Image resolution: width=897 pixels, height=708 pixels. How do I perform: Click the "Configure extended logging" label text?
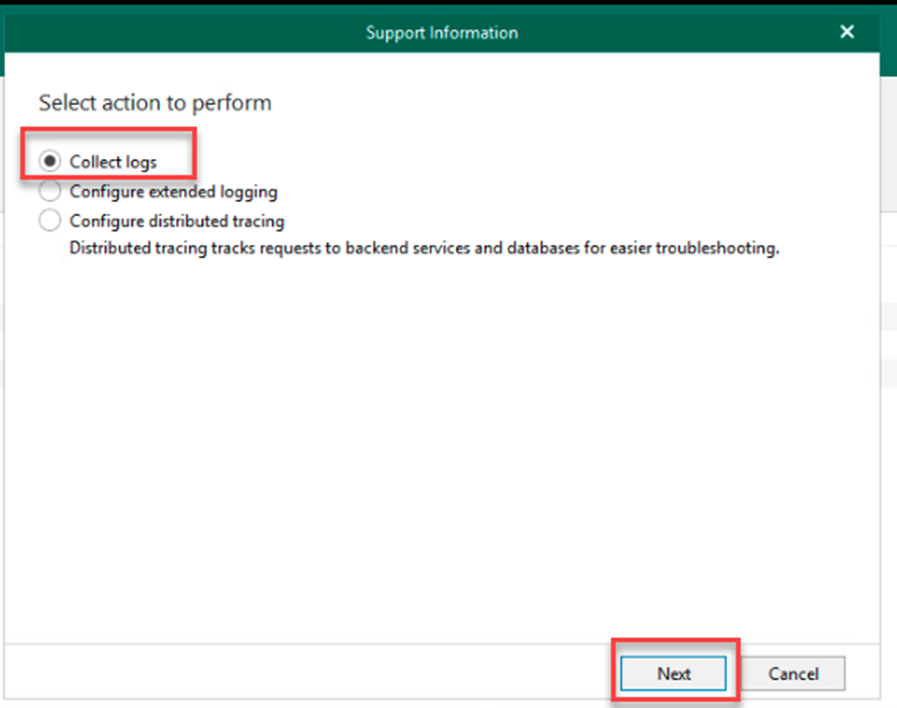[x=173, y=191]
